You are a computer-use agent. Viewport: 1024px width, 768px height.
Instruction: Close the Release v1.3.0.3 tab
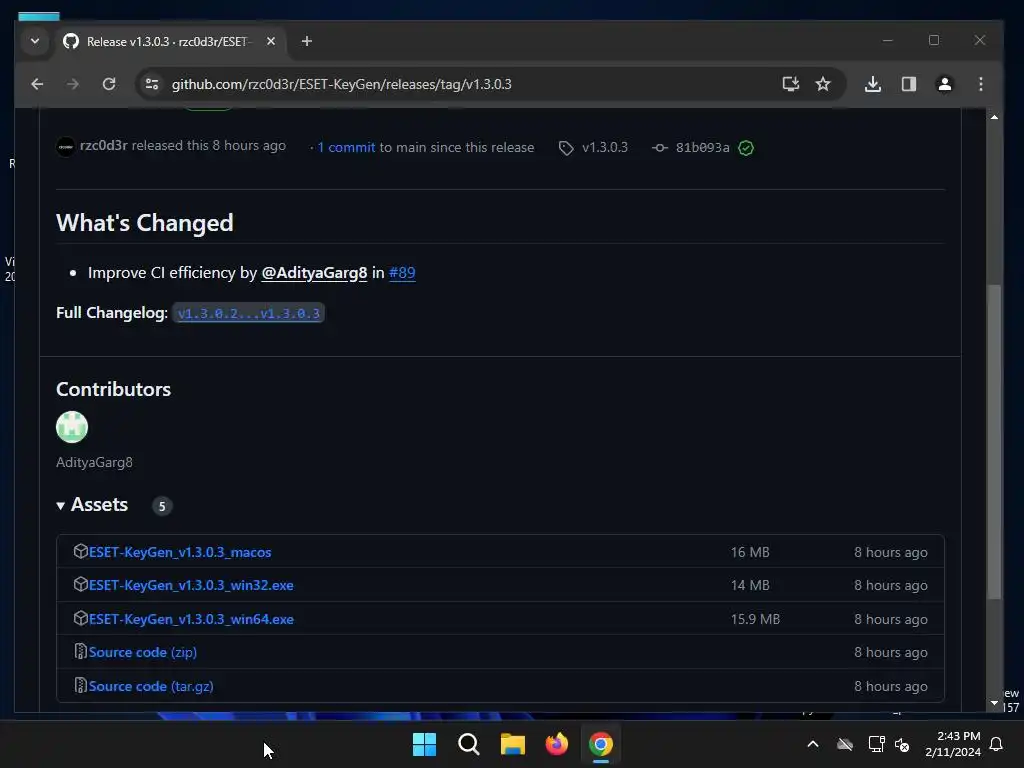[271, 41]
